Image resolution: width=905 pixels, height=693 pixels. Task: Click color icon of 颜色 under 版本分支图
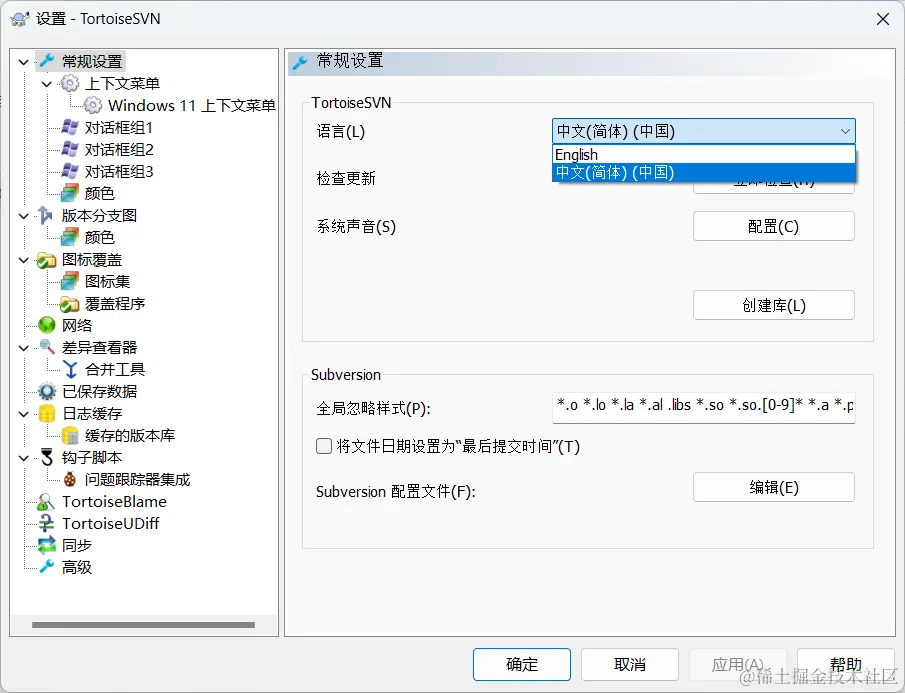click(x=70, y=237)
